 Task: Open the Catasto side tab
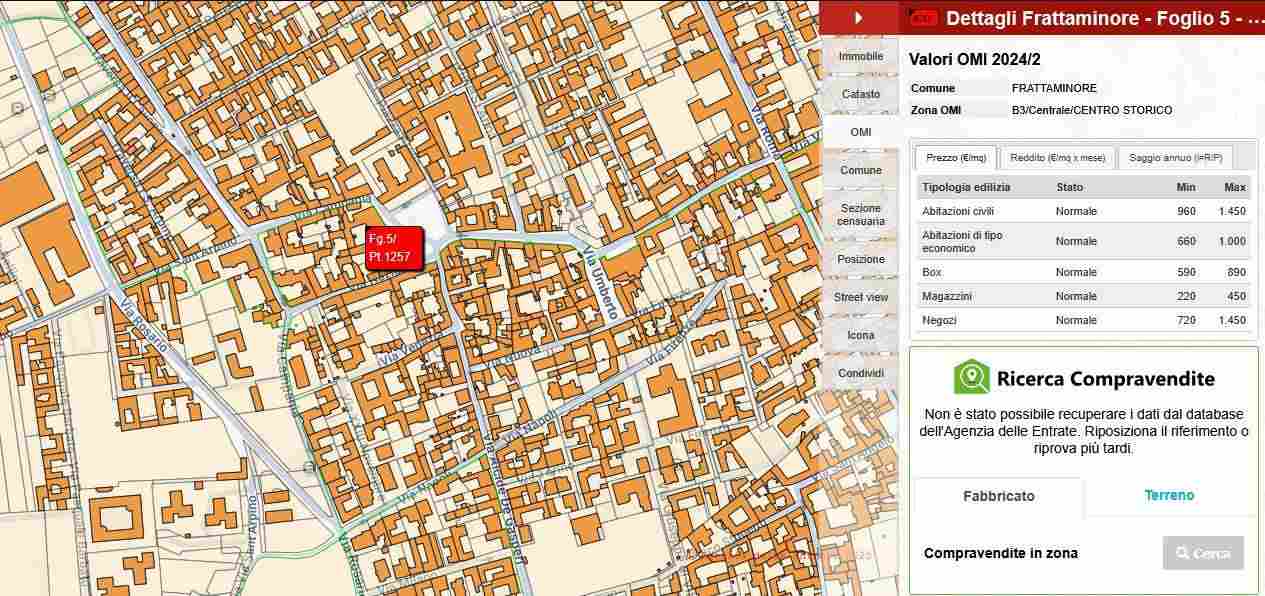[x=860, y=94]
